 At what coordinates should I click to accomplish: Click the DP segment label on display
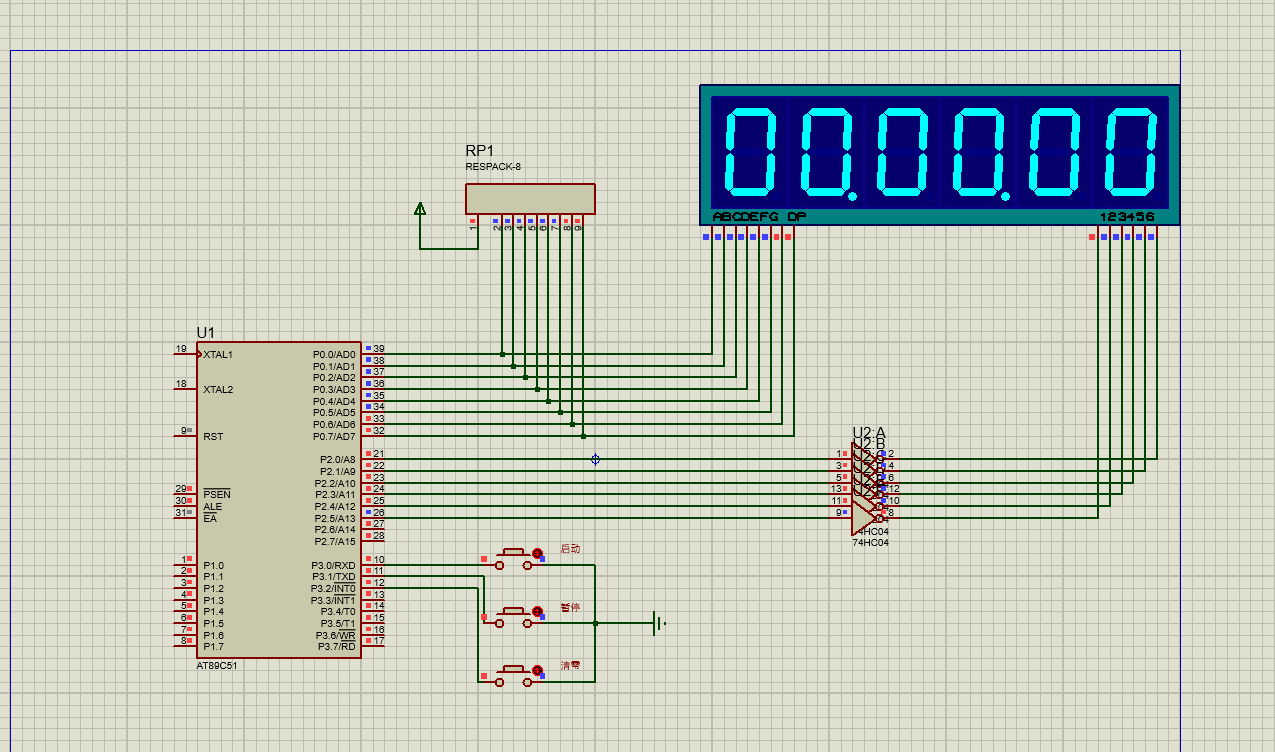click(796, 217)
